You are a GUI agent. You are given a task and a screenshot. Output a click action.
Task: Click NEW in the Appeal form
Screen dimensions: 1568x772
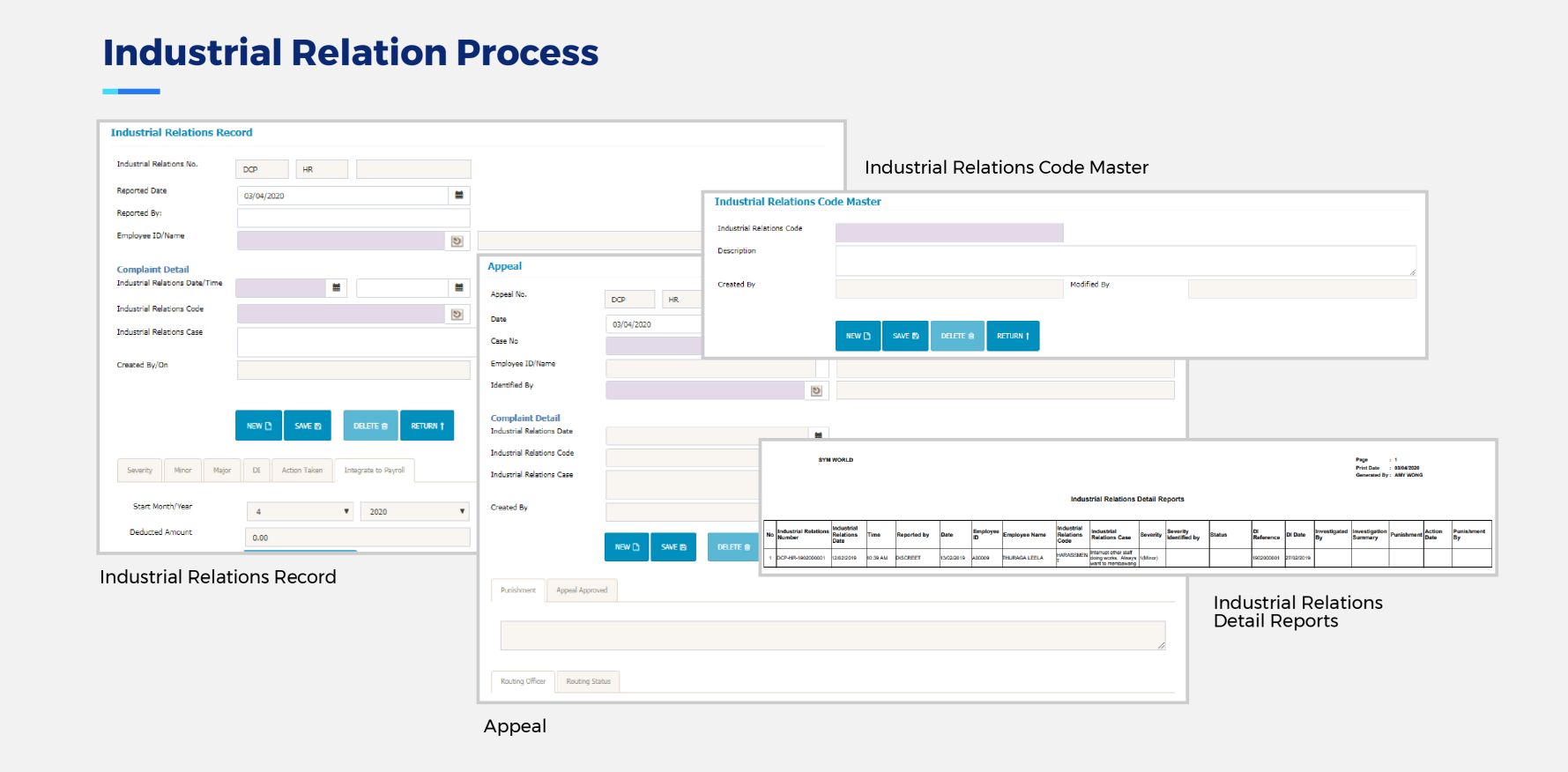tap(627, 547)
